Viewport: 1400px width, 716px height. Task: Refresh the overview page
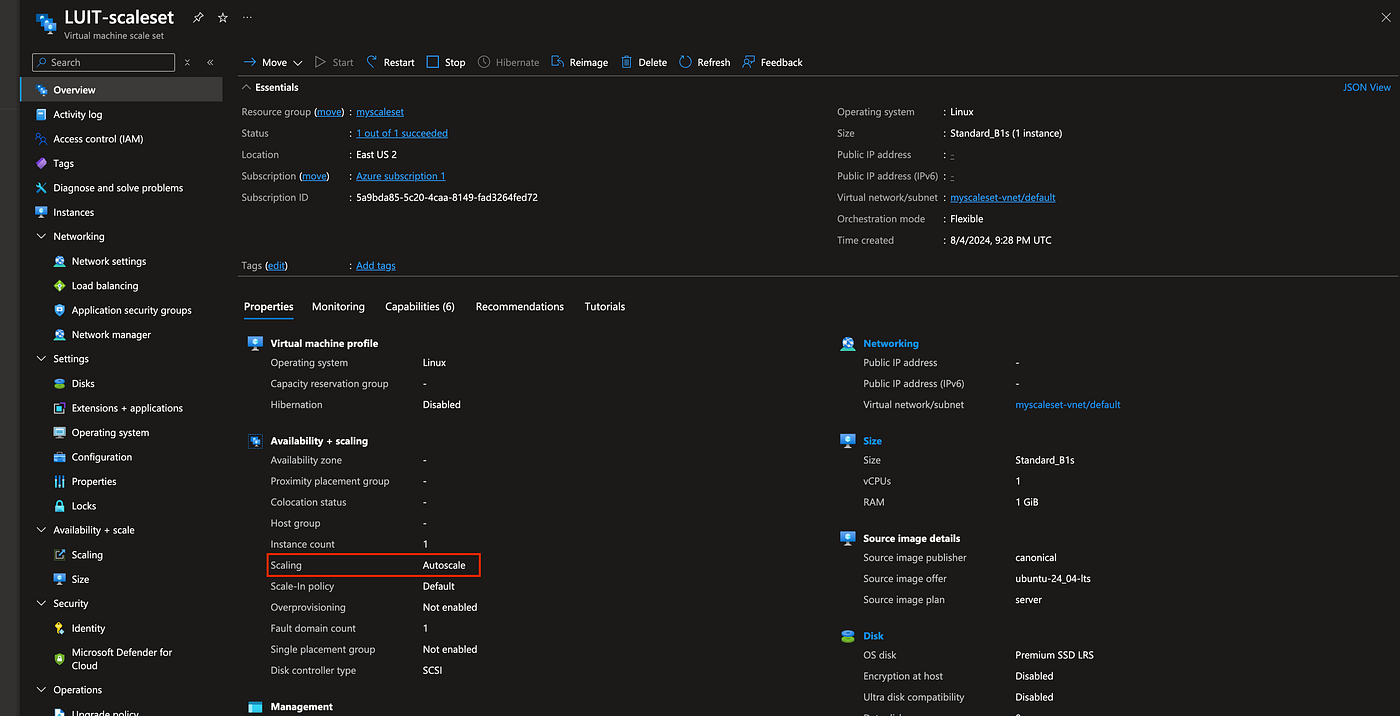(704, 62)
